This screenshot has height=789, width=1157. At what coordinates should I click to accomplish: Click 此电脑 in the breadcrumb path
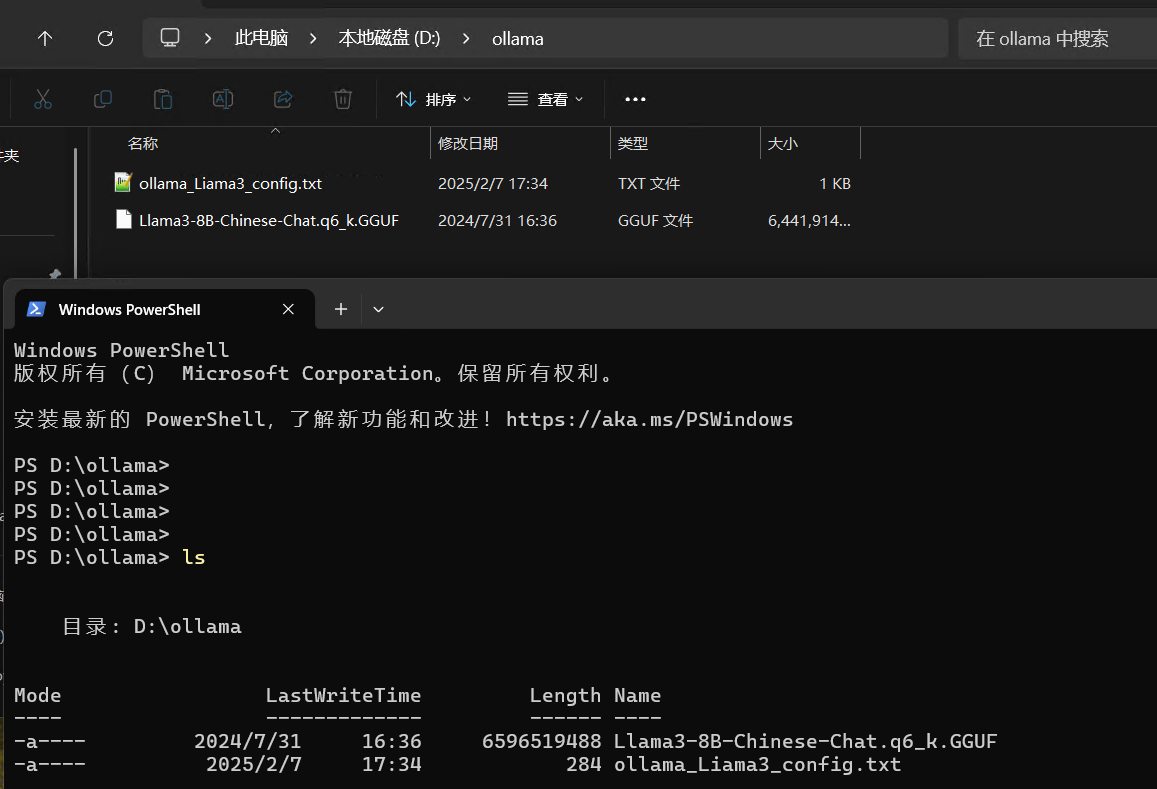pyautogui.click(x=261, y=38)
